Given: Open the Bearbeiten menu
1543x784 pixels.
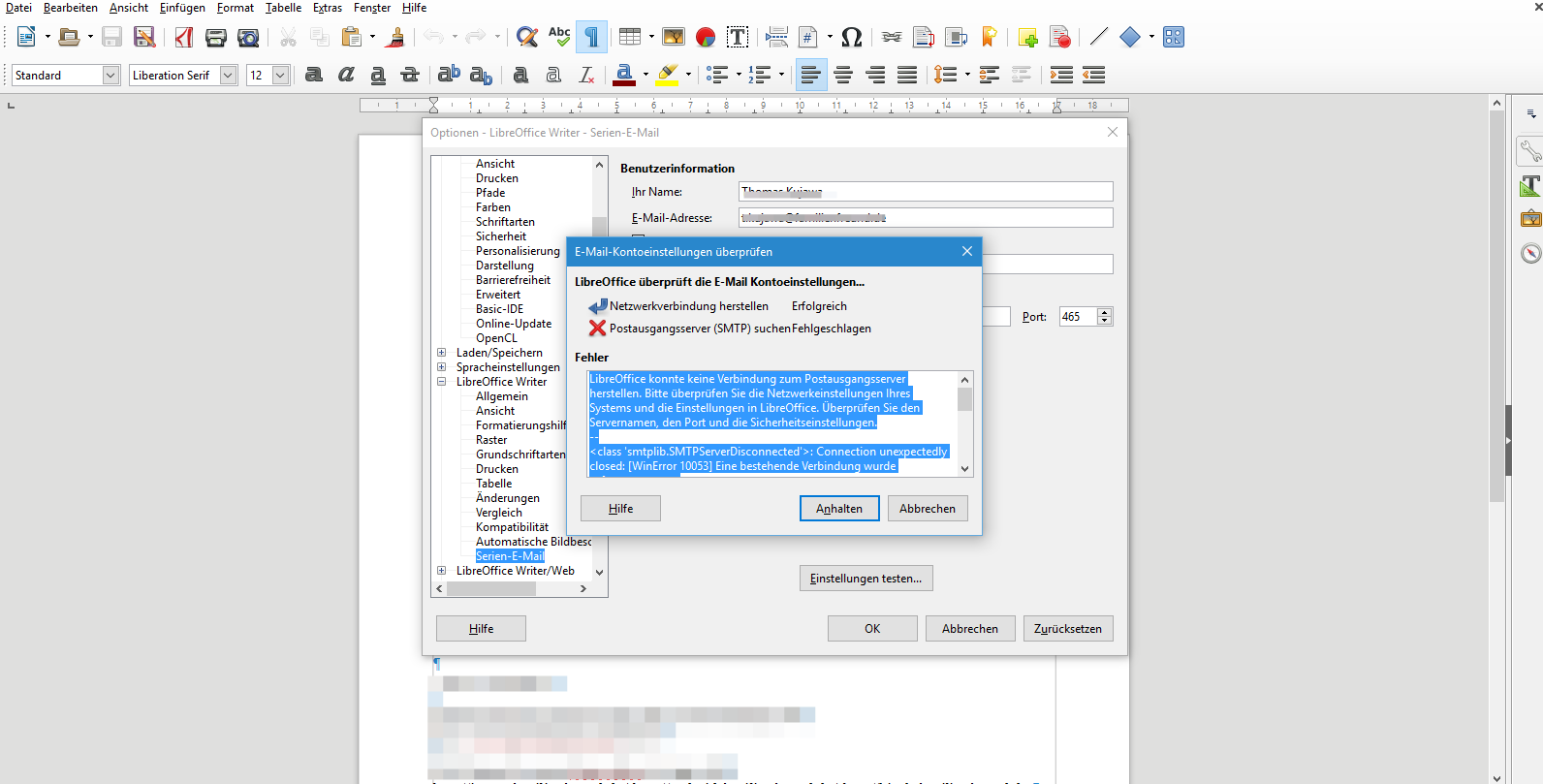Looking at the screenshot, I should (x=71, y=8).
